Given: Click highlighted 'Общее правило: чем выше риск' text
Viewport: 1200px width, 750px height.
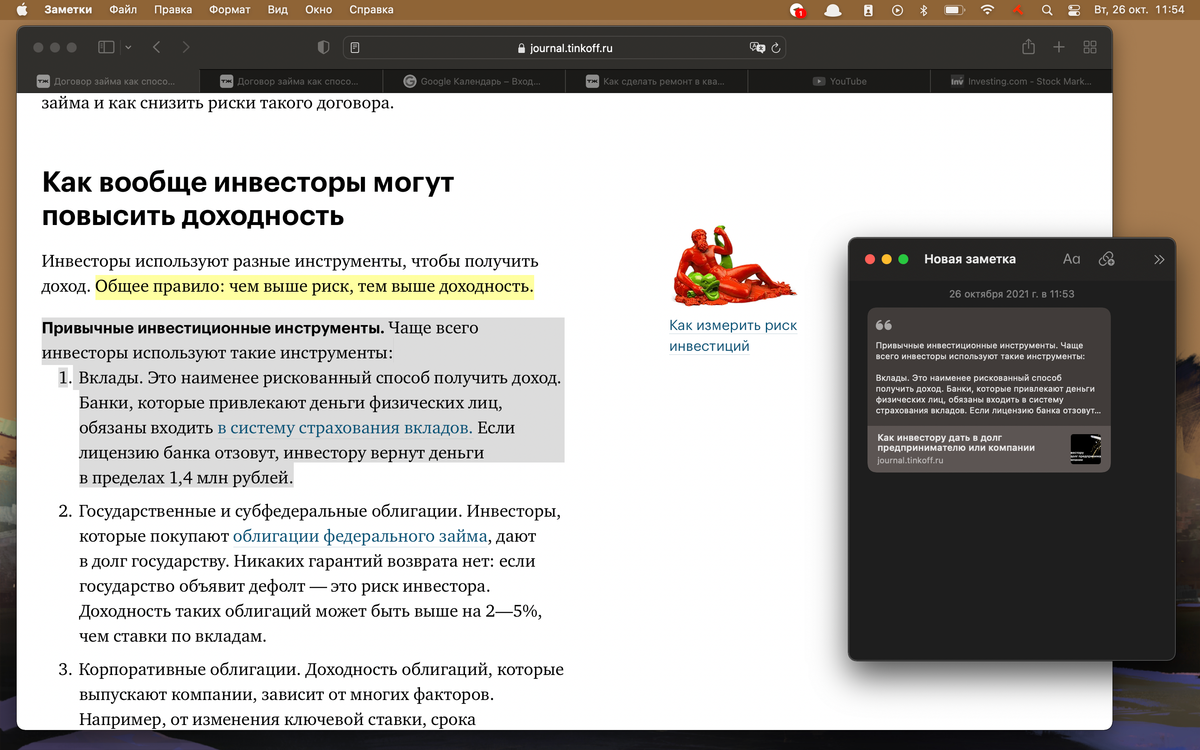Looking at the screenshot, I should 314,287.
